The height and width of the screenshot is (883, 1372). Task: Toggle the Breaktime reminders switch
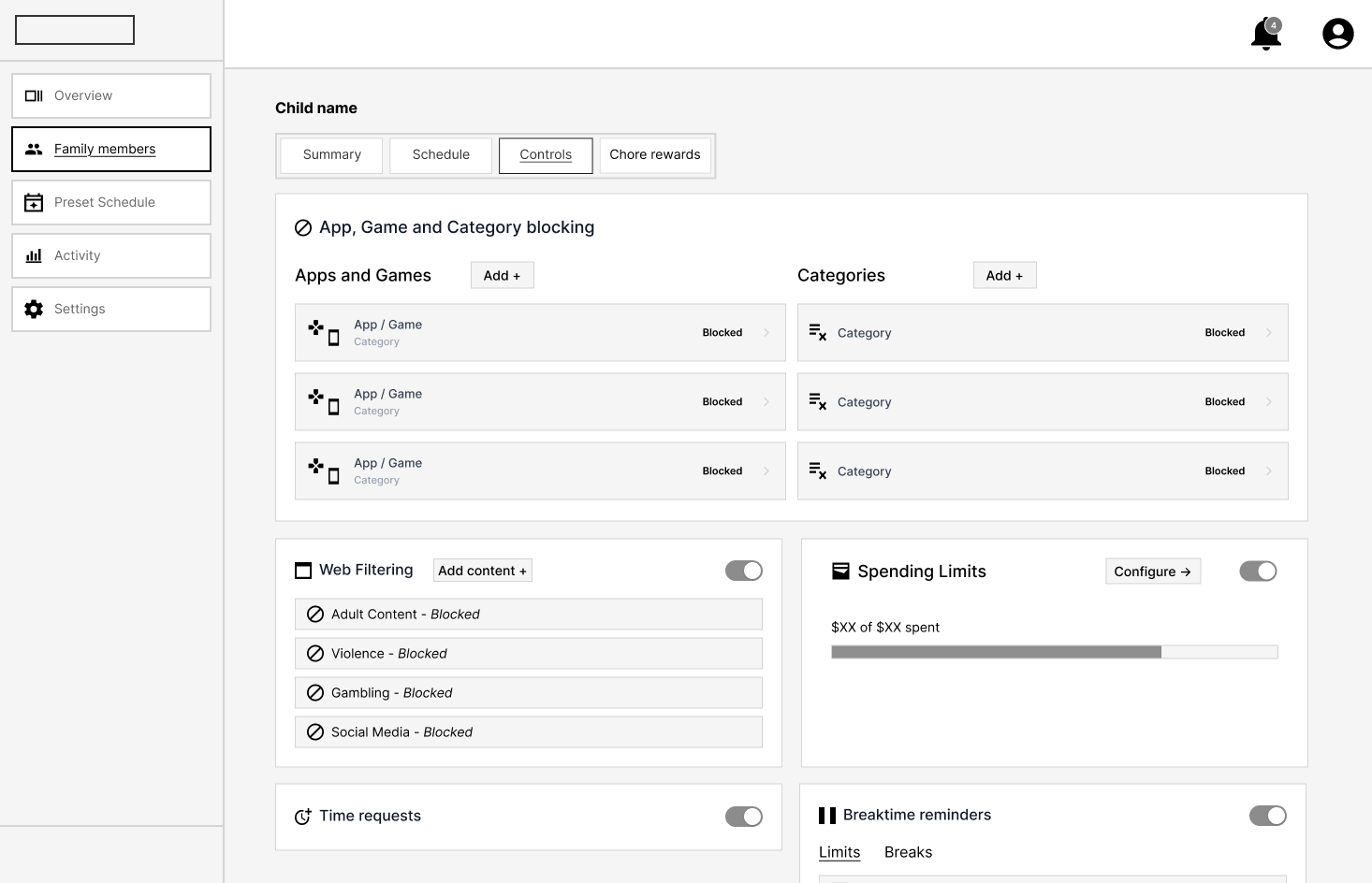1268,816
